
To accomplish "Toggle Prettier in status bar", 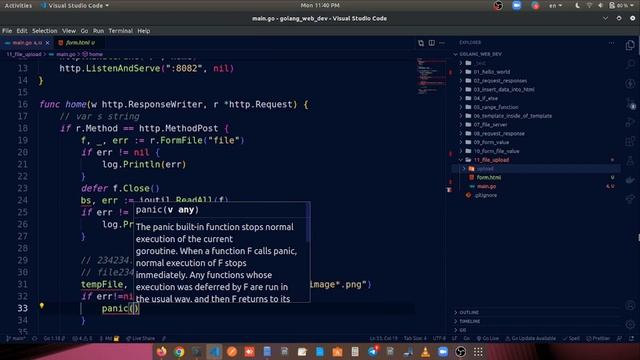I will tap(598, 338).
